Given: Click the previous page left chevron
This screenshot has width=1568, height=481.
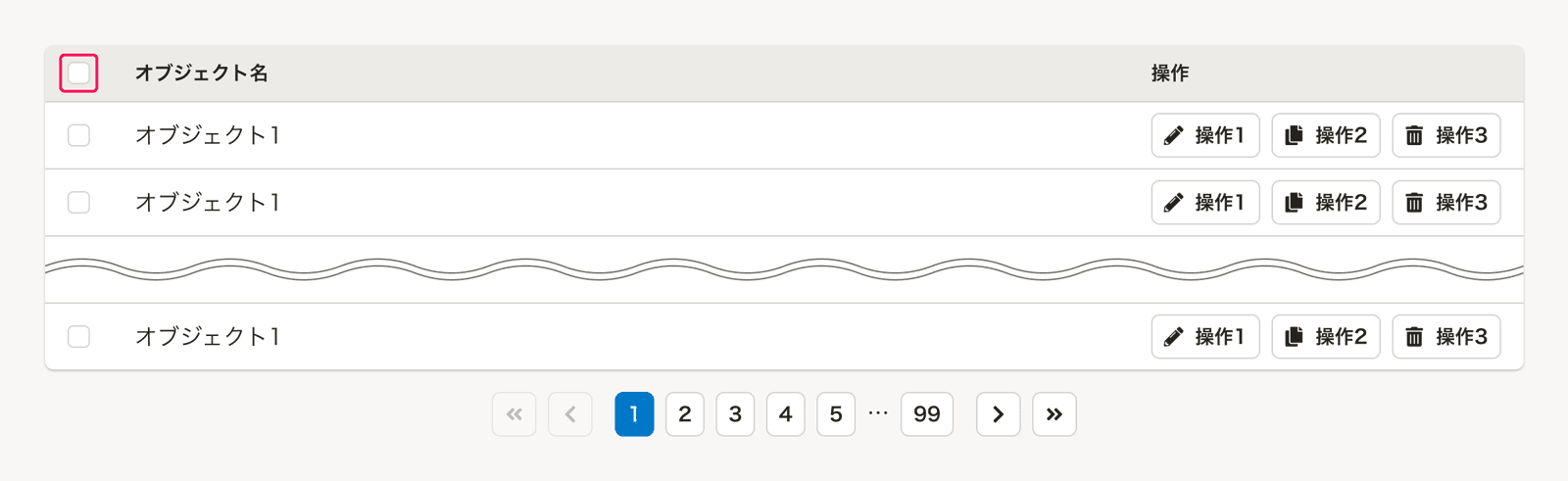Looking at the screenshot, I should (x=570, y=414).
